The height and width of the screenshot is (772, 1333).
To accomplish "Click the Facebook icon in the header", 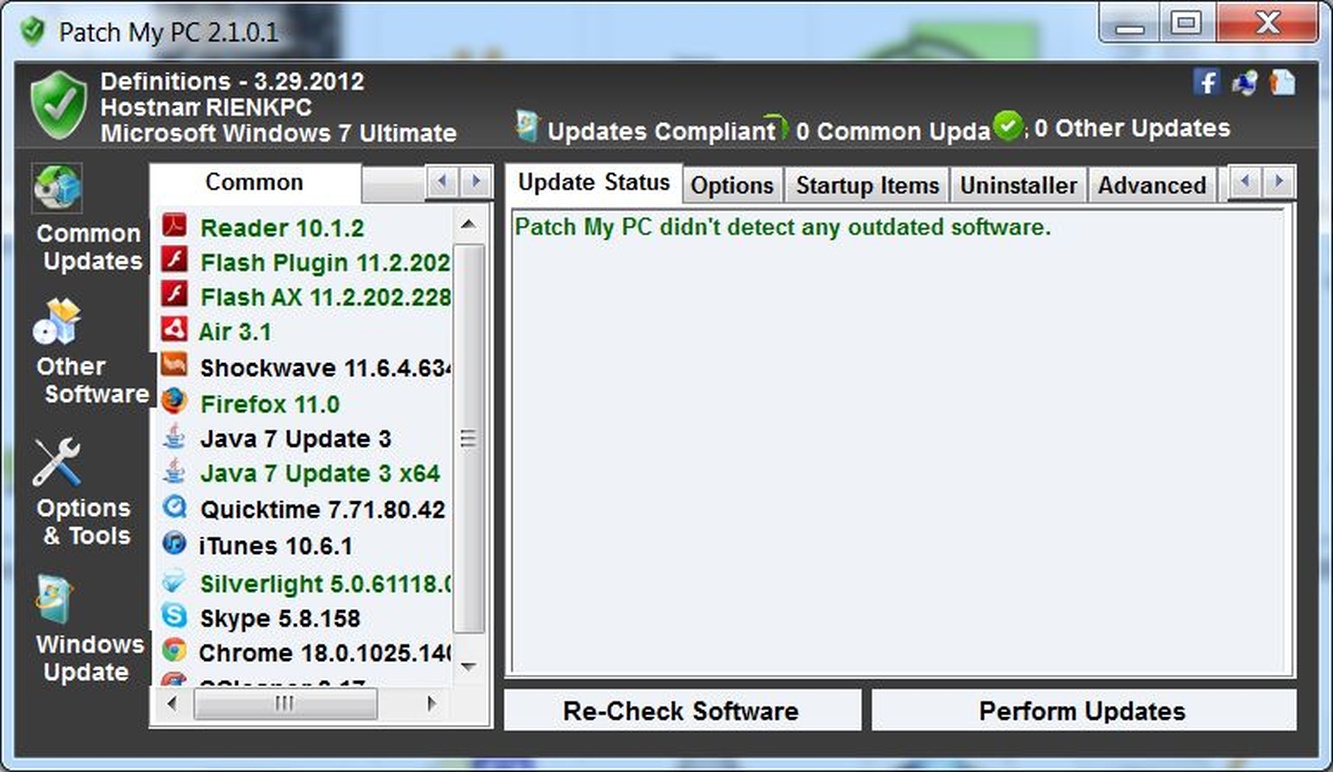I will [1207, 82].
